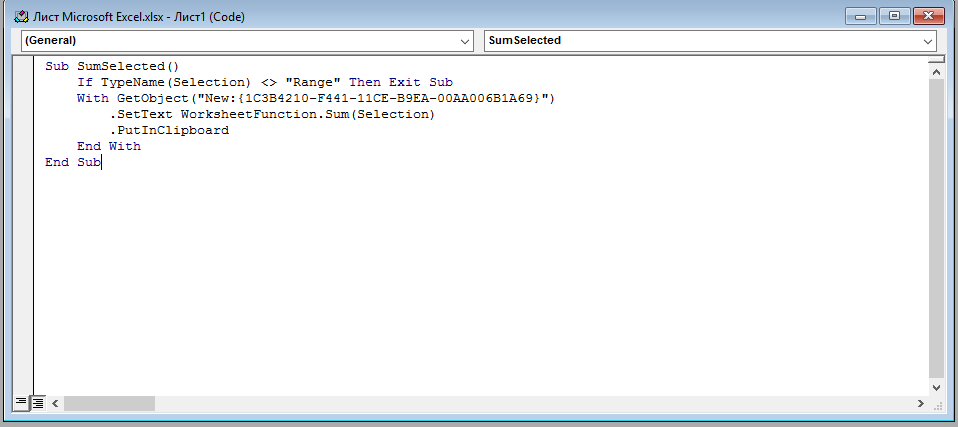Click the split bar above vertical scrollbar

point(936,60)
